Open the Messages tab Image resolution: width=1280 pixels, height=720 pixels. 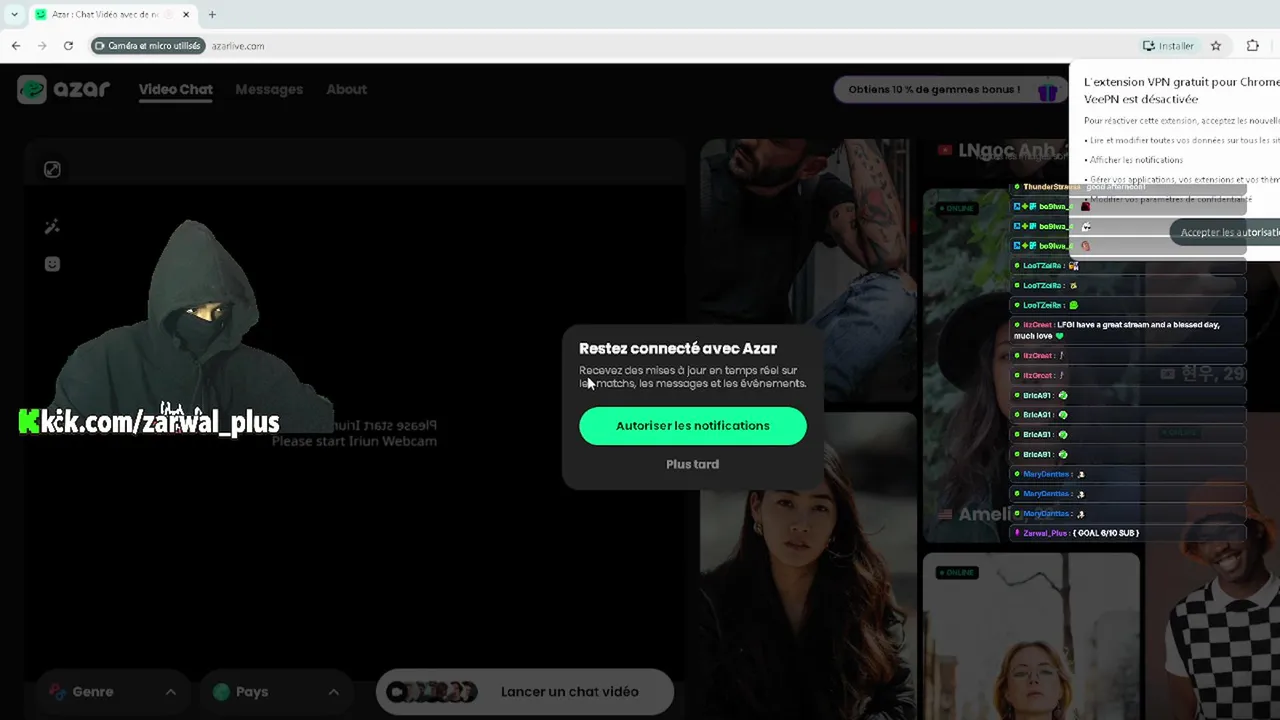pos(269,89)
